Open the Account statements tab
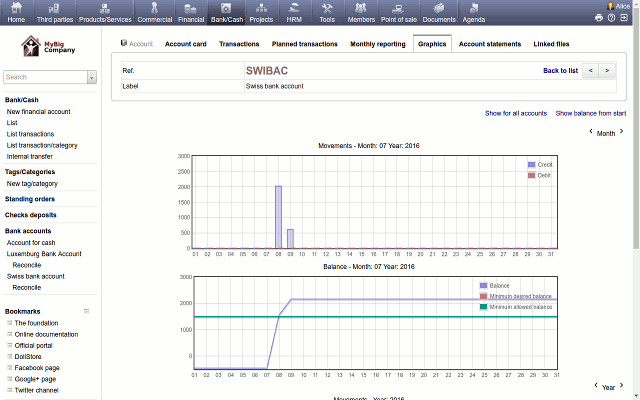 [x=490, y=44]
